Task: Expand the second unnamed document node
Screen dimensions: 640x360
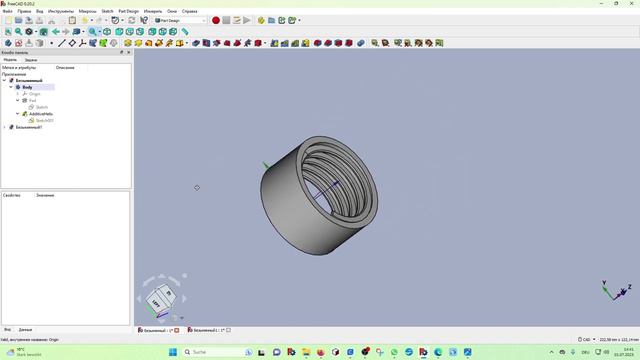Action: pos(4,127)
